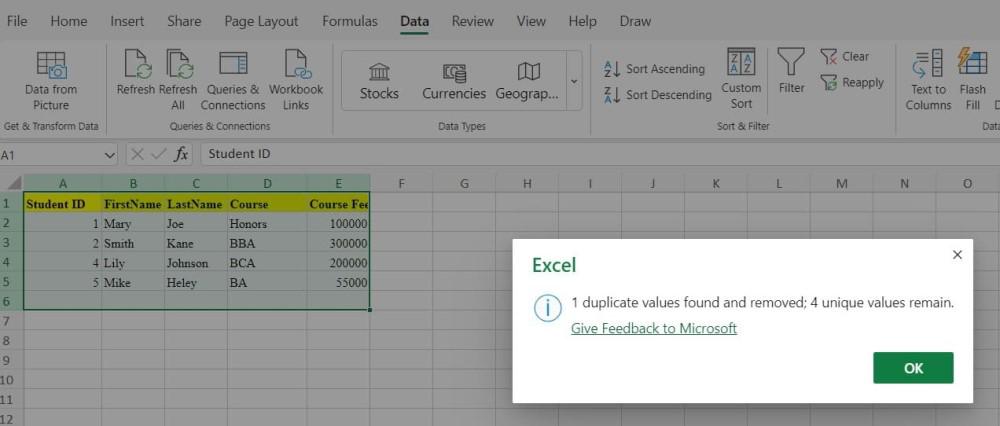Click the Name Box showing A1

[51, 155]
